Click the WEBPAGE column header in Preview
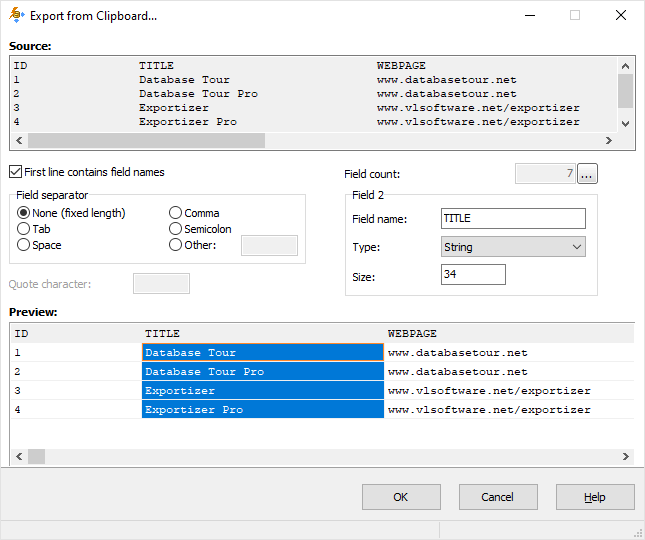The height and width of the screenshot is (540, 645). 509,334
